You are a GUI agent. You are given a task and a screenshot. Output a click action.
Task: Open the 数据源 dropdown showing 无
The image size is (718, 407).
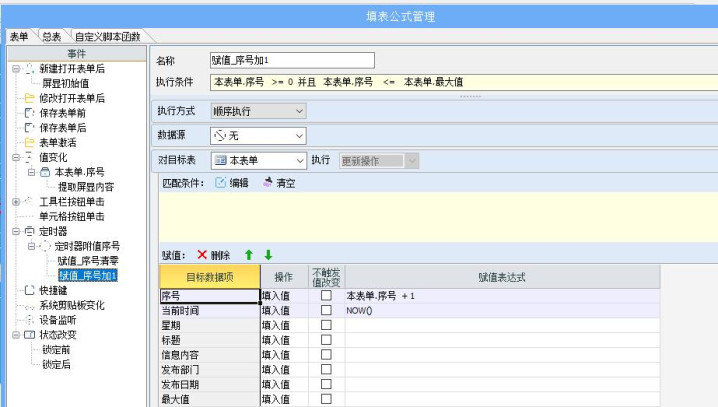[x=258, y=136]
